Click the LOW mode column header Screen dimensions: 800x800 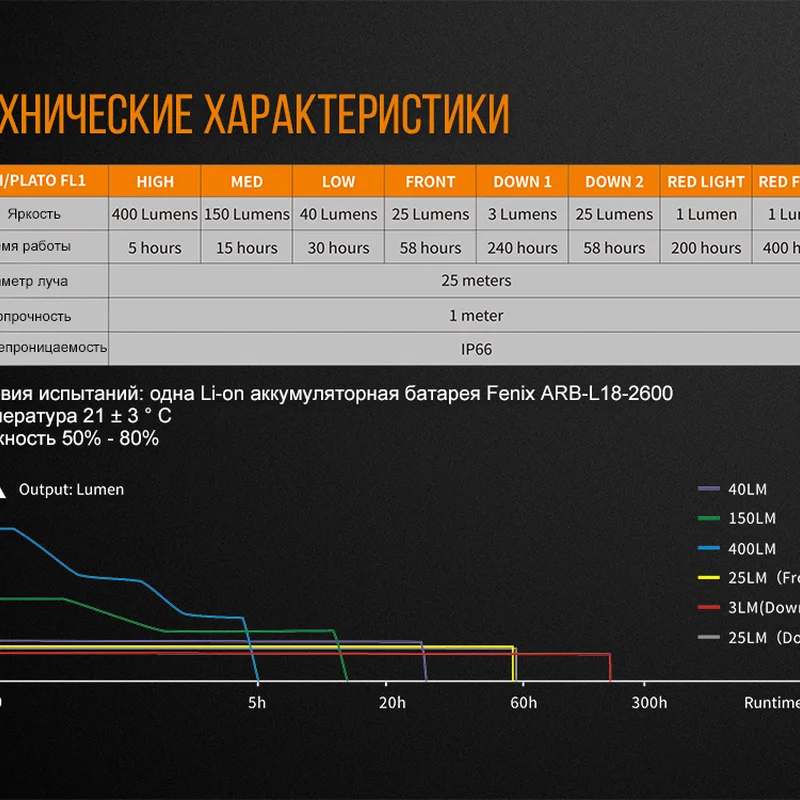(x=339, y=182)
